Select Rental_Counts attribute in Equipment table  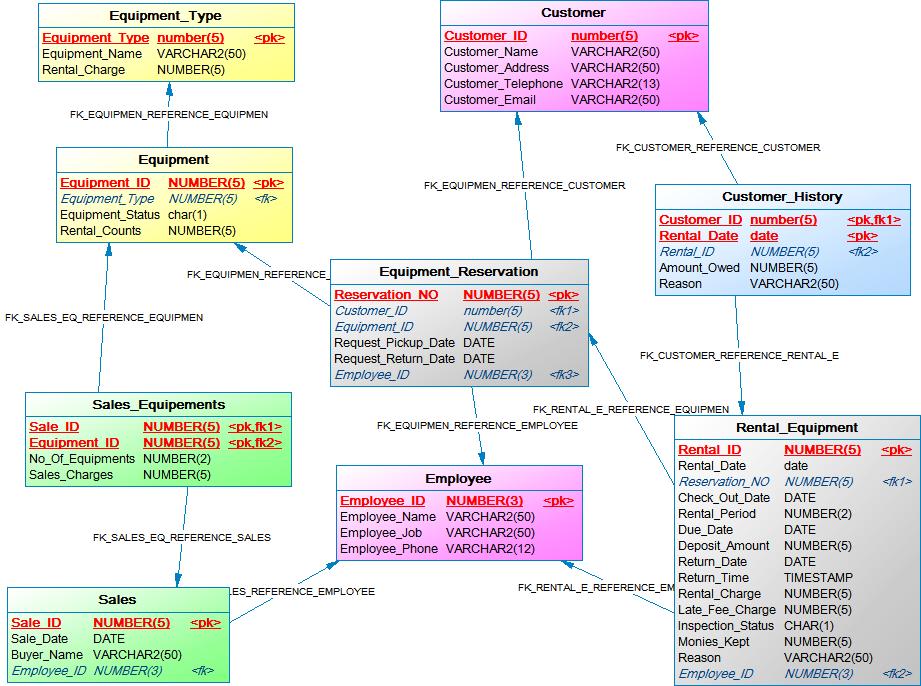coord(101,231)
